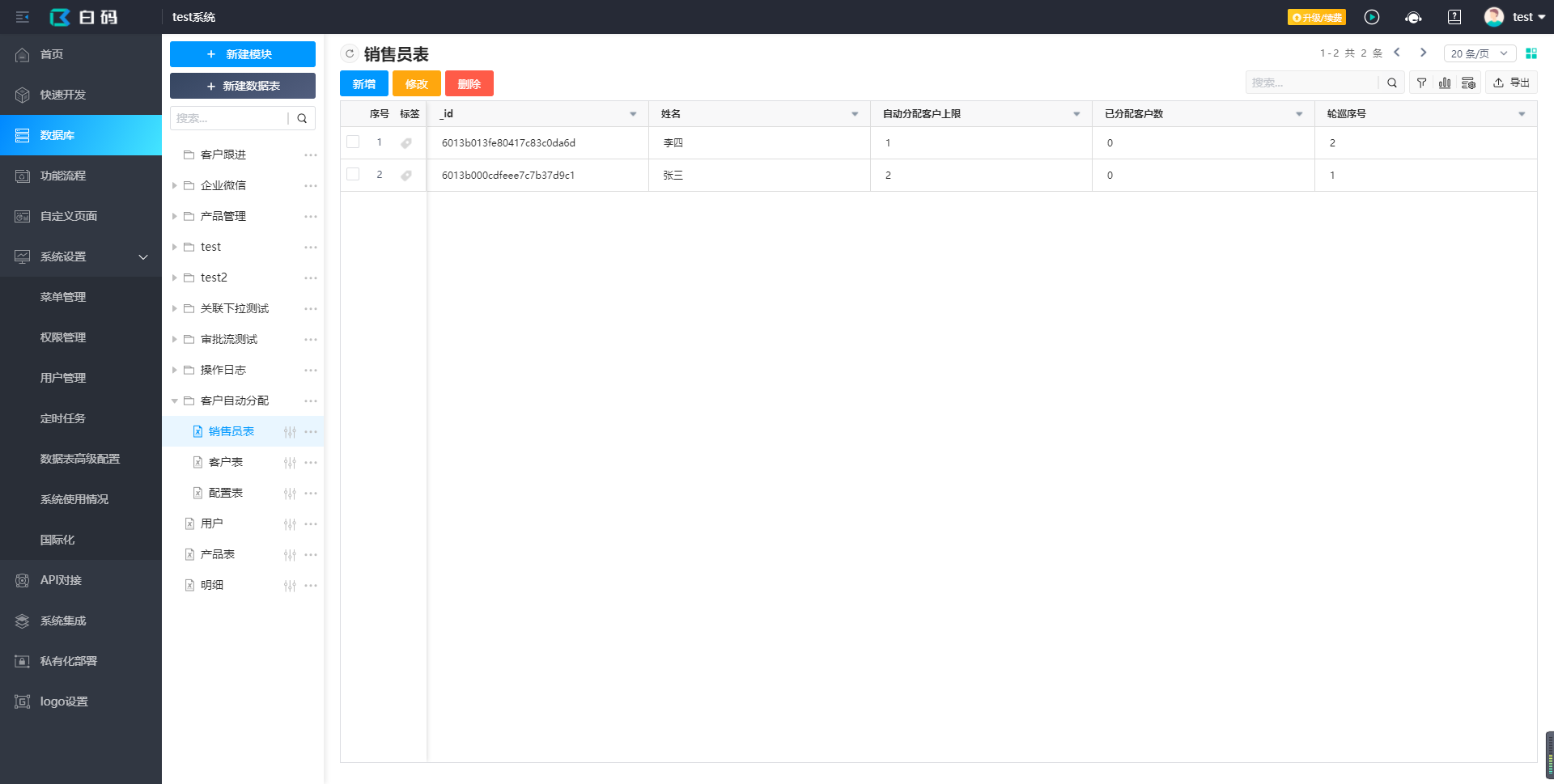
Task: Open the test user account dropdown
Action: pyautogui.click(x=1529, y=17)
